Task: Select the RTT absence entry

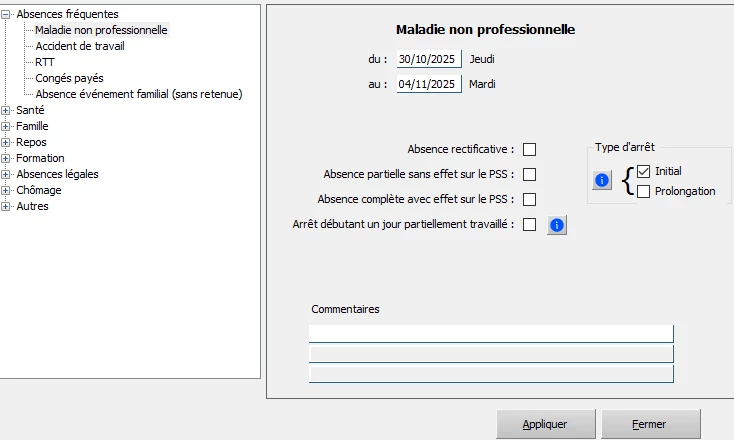Action: click(45, 62)
